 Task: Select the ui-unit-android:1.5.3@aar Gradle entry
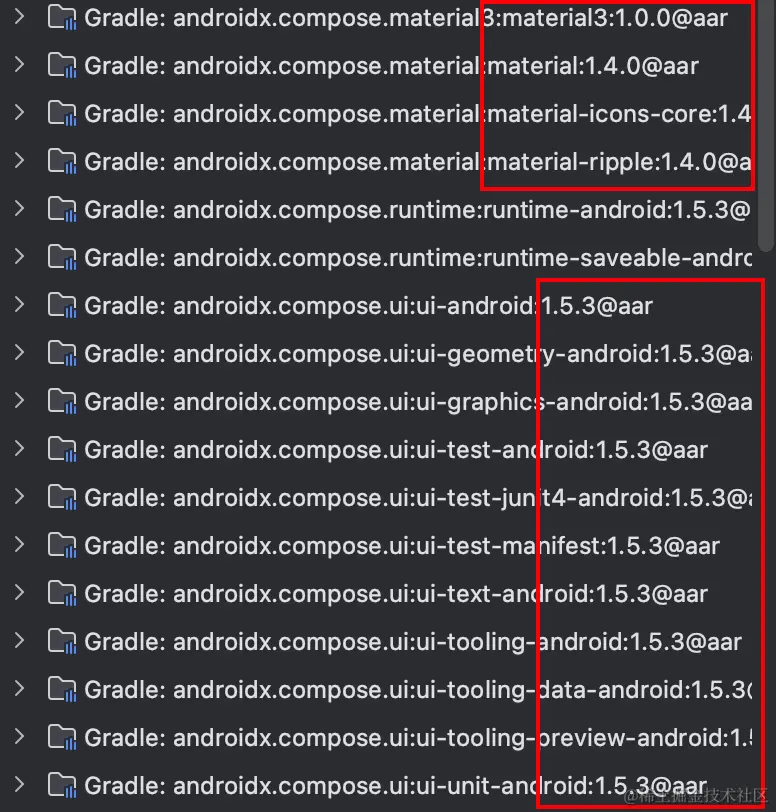(396, 786)
